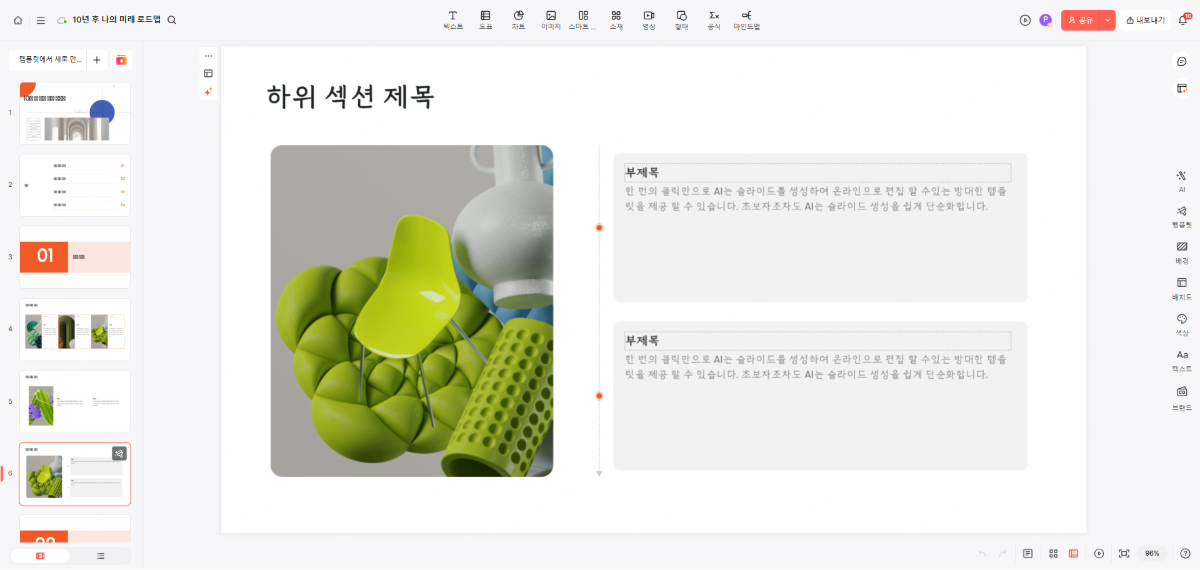Screen dimensions: 1200x570
Task: Switch to grid slide sorter view
Action: [x=1053, y=553]
